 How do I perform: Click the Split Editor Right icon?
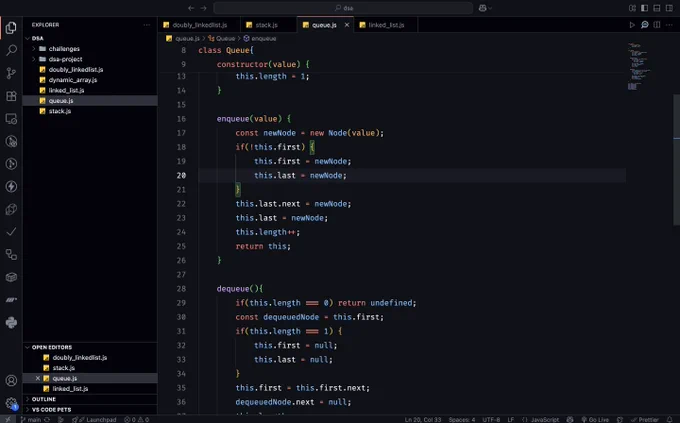[657, 25]
